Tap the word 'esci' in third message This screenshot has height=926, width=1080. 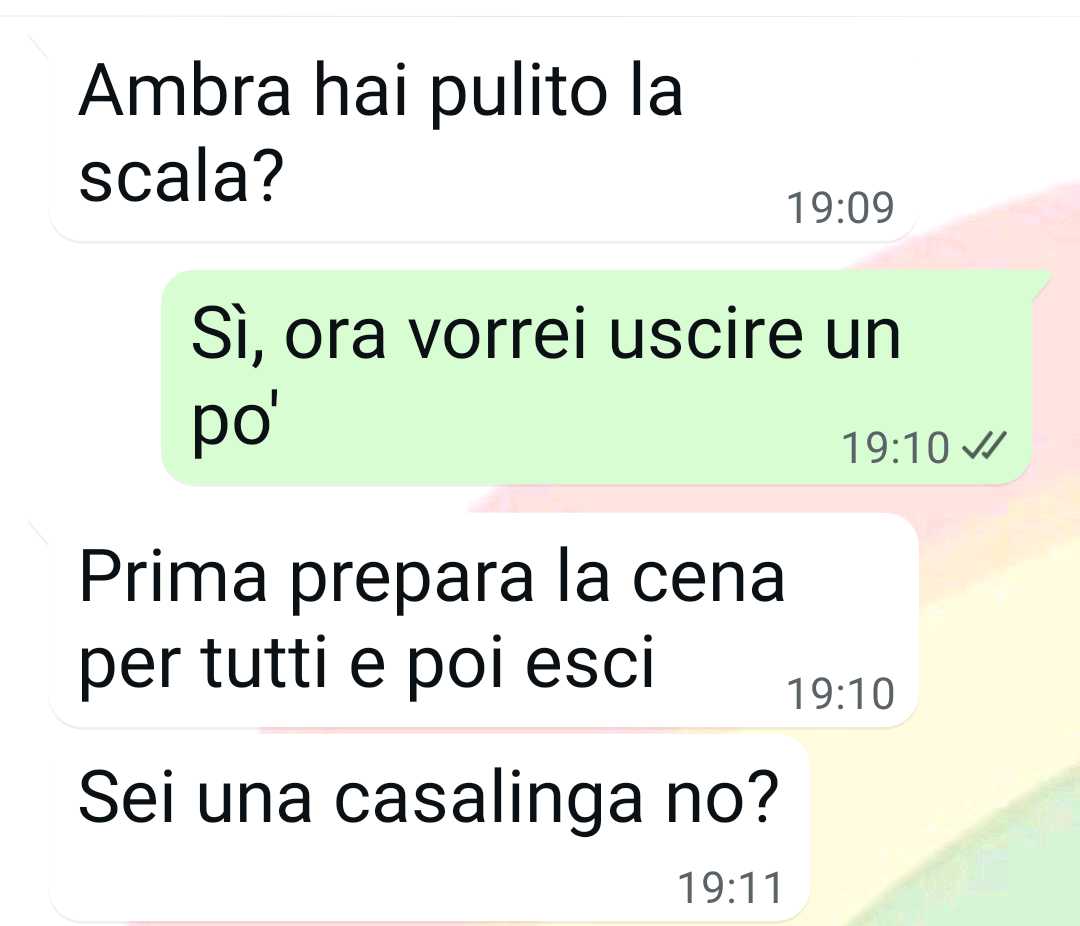[x=590, y=662]
